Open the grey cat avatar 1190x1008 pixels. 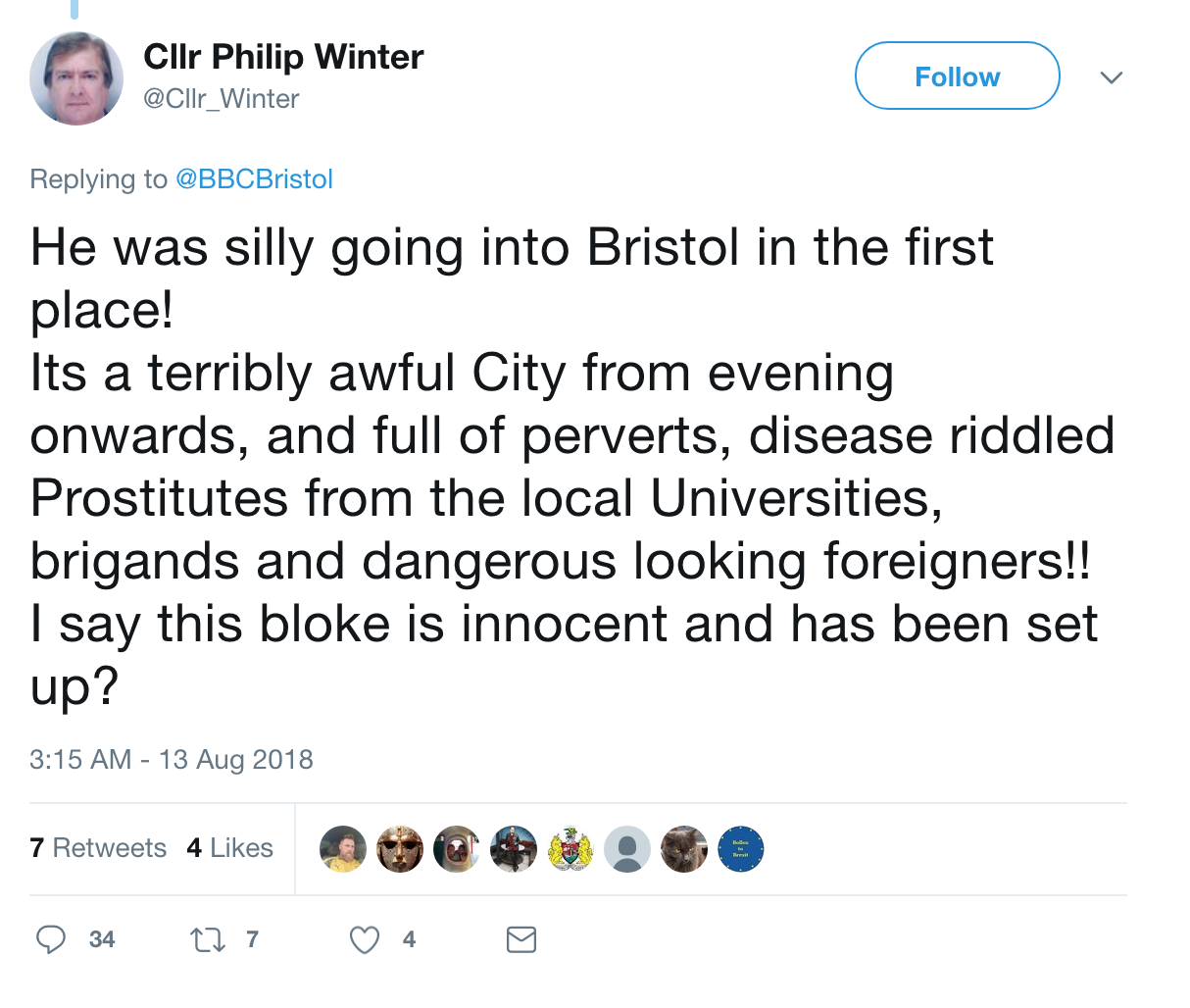(684, 848)
